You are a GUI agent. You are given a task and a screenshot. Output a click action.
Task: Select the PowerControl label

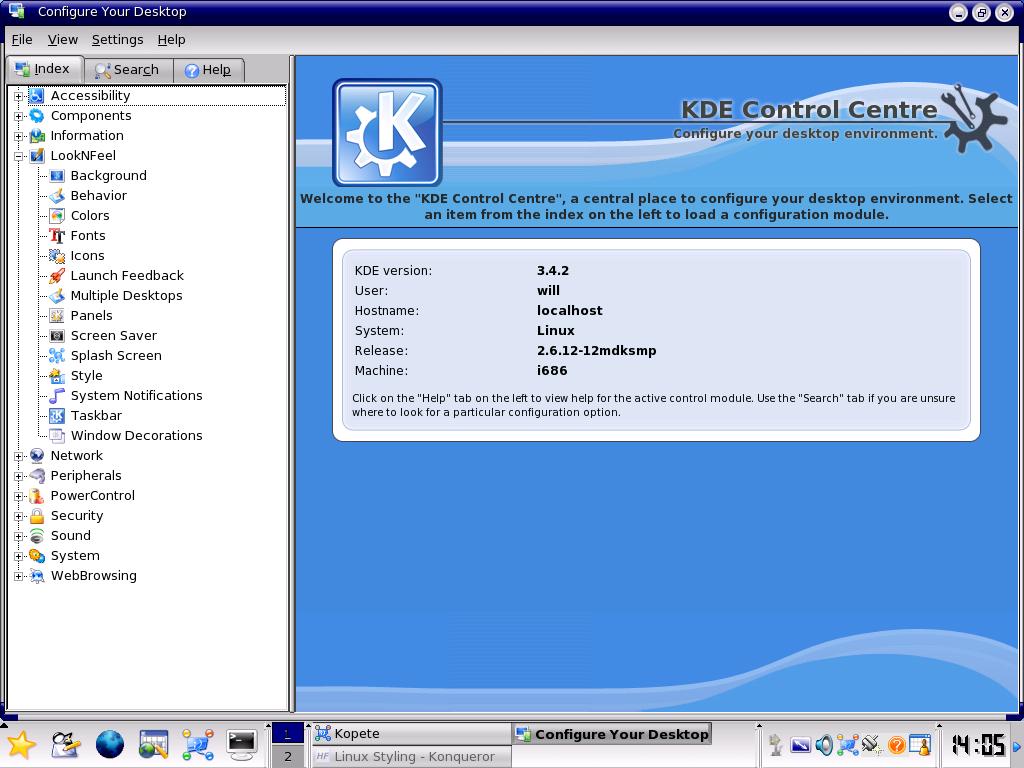pos(93,496)
